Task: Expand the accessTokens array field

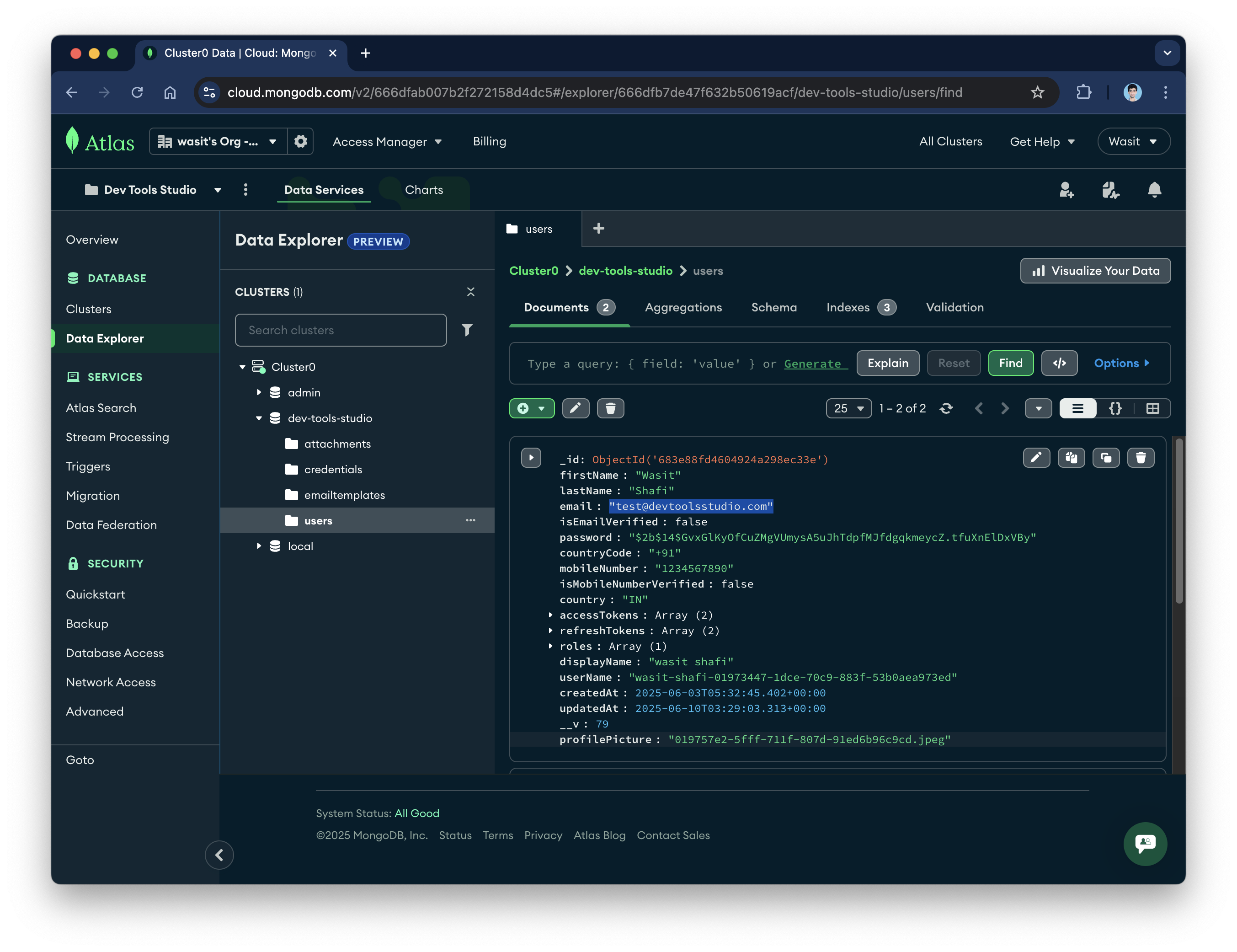Action: click(x=550, y=615)
